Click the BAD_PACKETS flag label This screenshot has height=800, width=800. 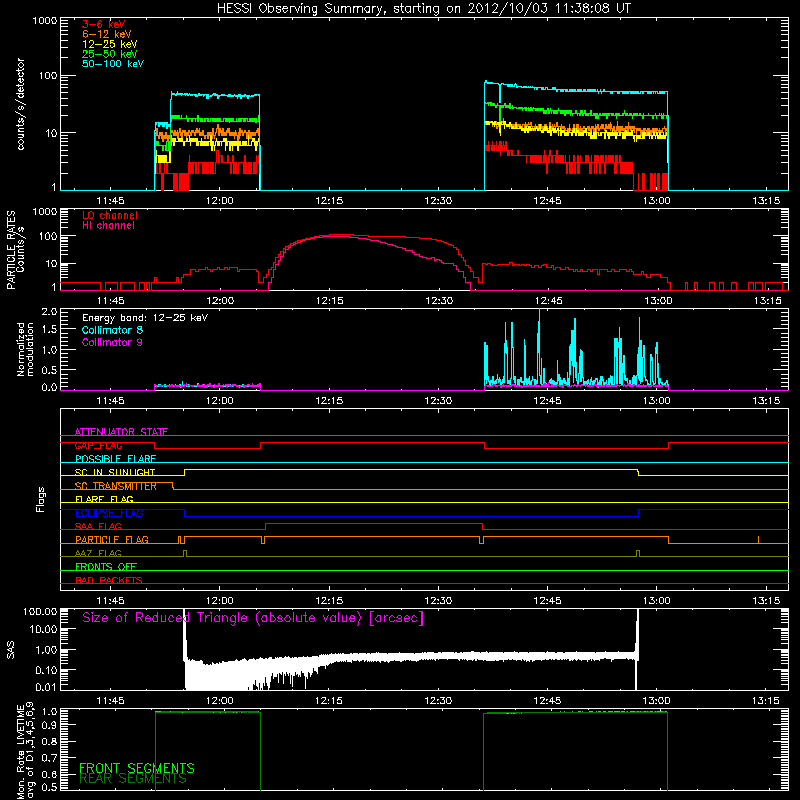click(109, 581)
